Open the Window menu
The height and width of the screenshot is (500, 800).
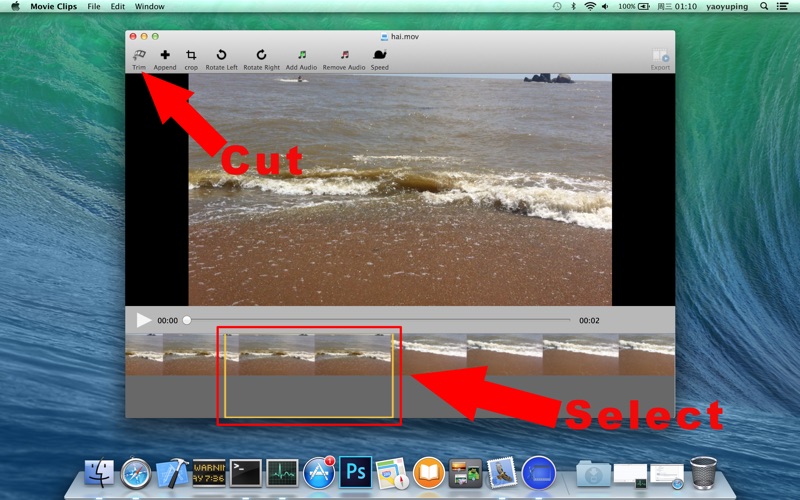pyautogui.click(x=149, y=7)
